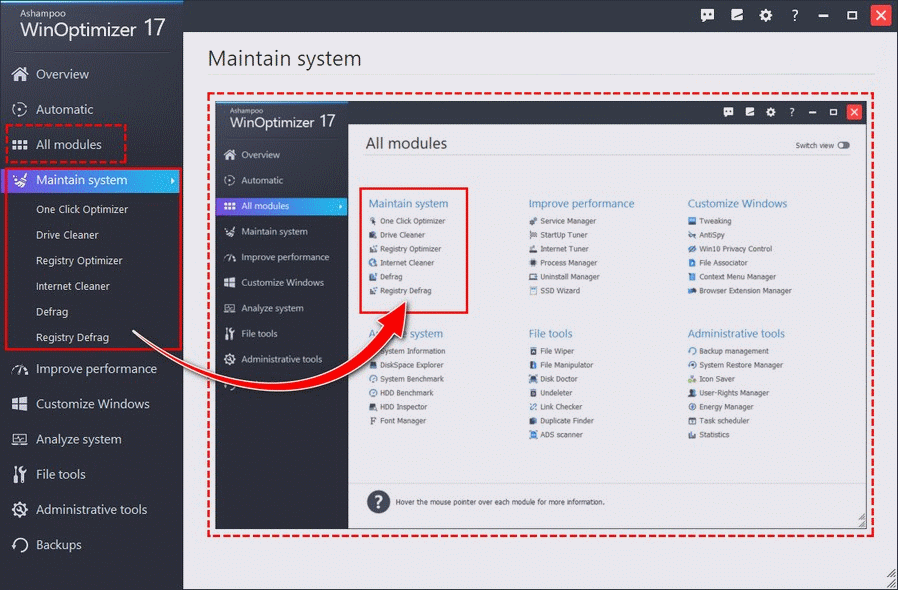
Task: Click Backup management text in inner module grid
Action: point(734,351)
